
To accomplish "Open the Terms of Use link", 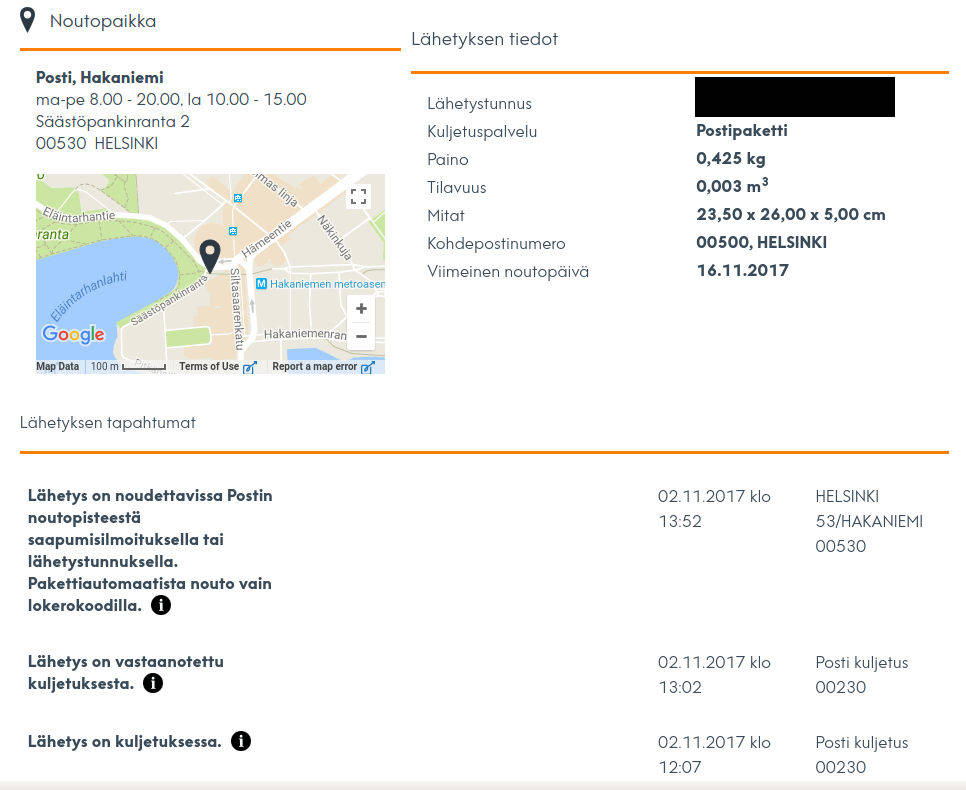I will pyautogui.click(x=210, y=366).
